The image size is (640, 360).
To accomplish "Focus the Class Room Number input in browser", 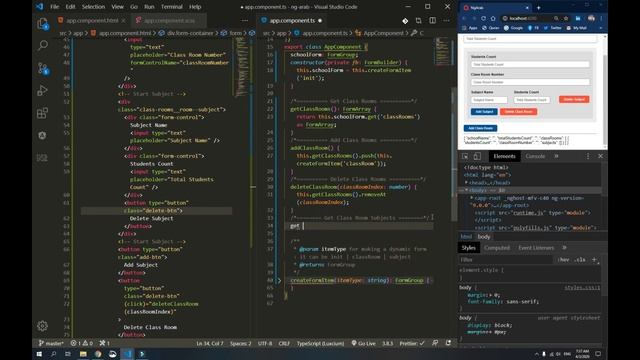I will [530, 82].
